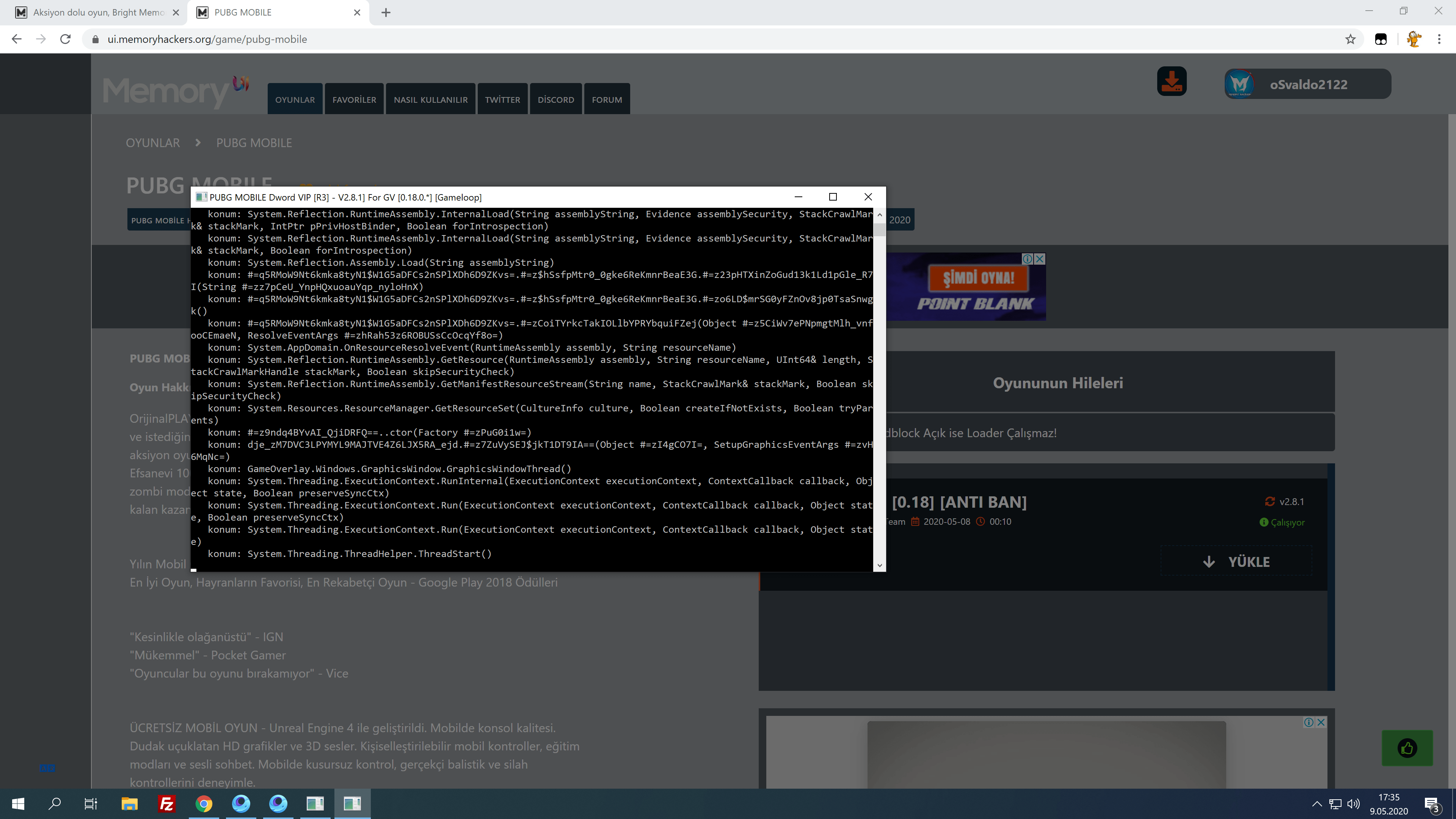Click the PUBG MOBILE breadcrumb link

point(254,143)
